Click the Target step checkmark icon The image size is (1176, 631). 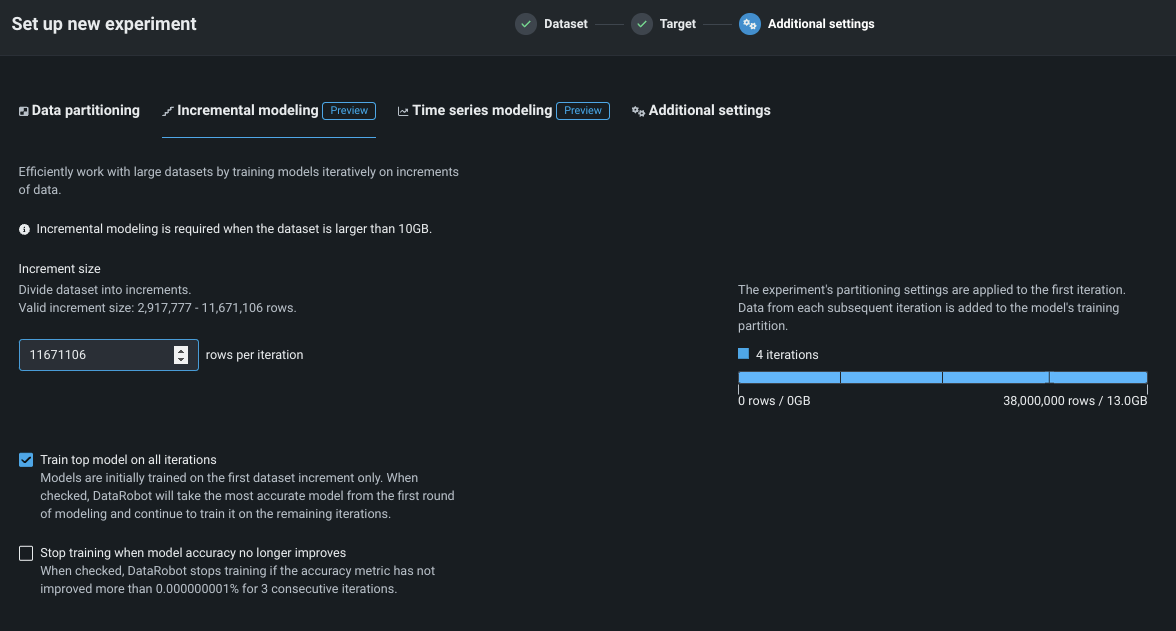pos(642,24)
